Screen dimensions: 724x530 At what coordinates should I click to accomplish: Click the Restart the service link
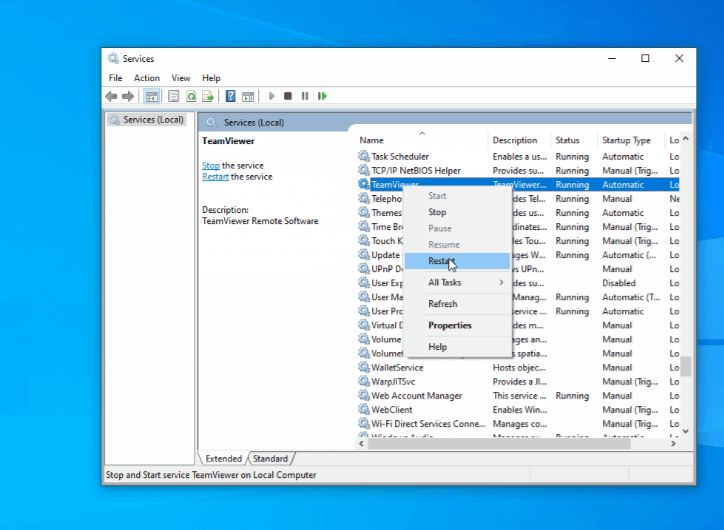pos(215,177)
